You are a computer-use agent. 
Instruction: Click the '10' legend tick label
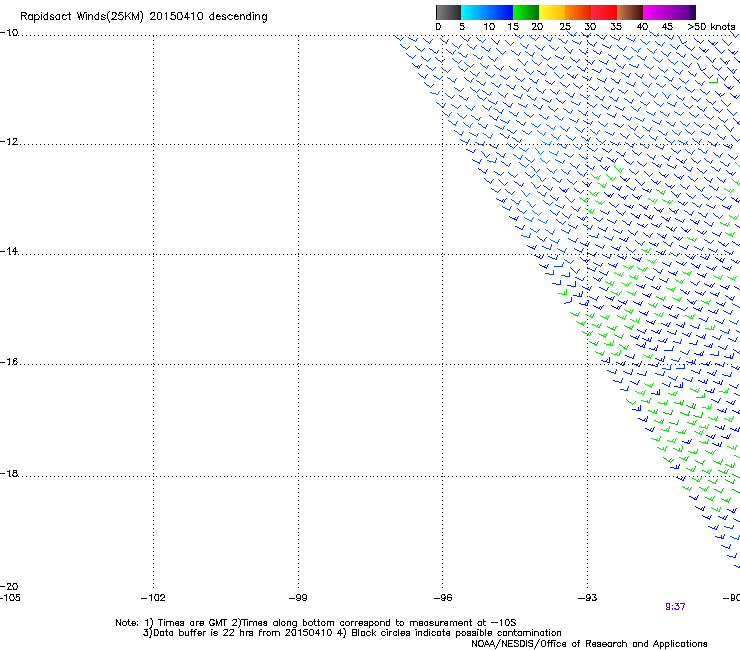pos(489,27)
